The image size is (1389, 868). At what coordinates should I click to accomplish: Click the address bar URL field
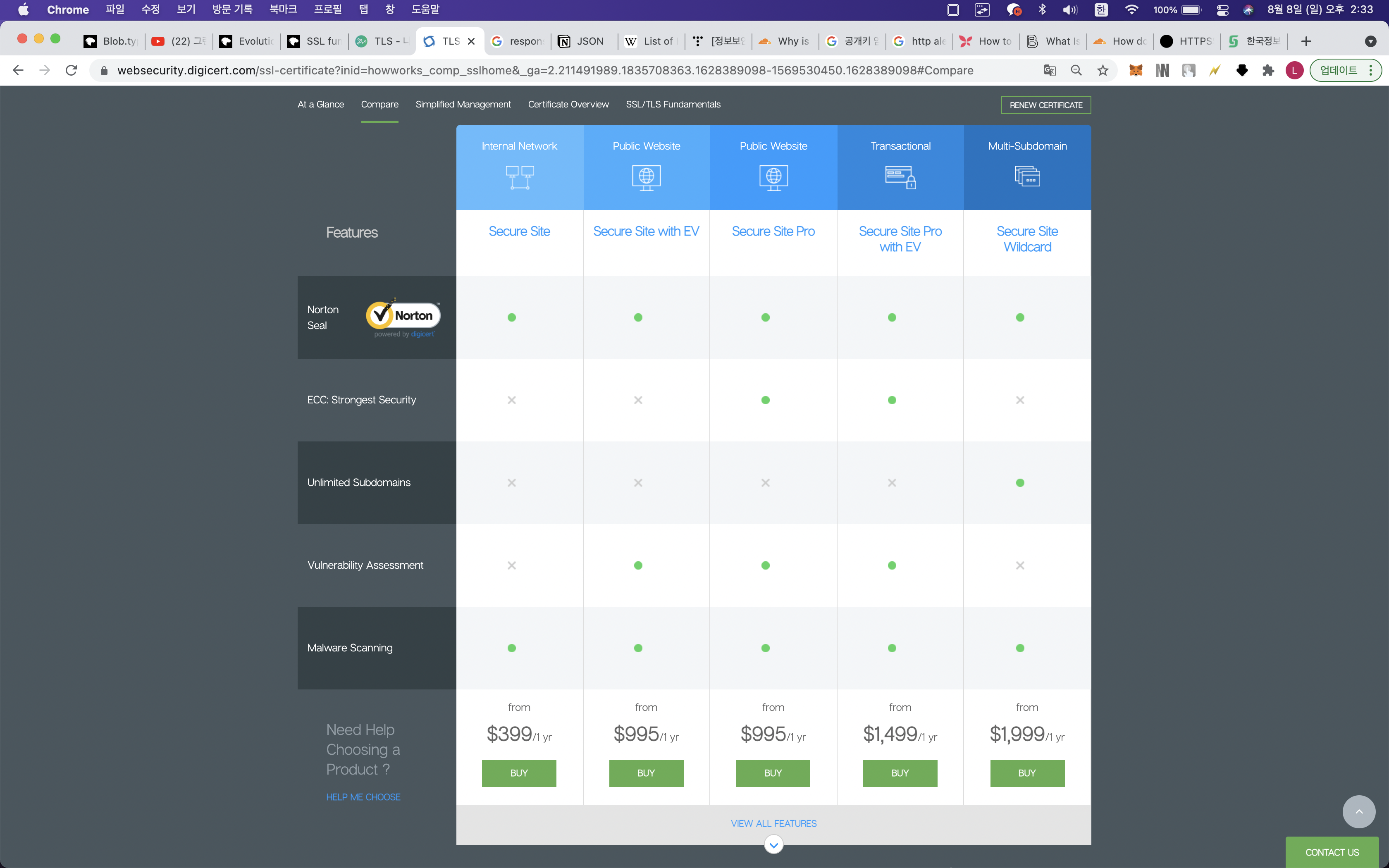545,71
